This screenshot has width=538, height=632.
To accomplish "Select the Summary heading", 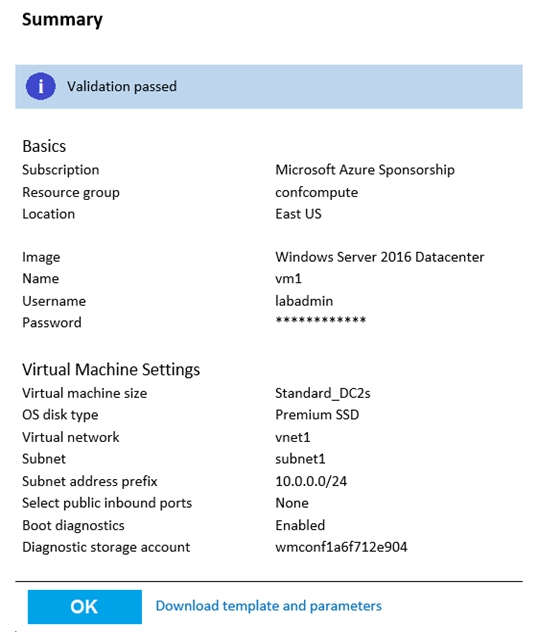I will tap(62, 20).
